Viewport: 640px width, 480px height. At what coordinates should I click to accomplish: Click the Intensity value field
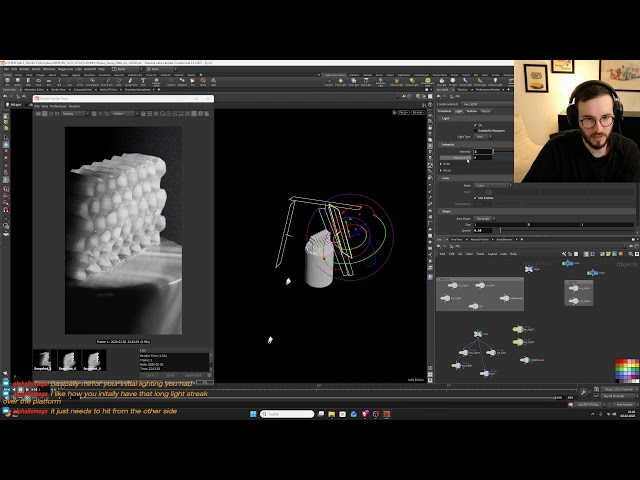tap(483, 152)
